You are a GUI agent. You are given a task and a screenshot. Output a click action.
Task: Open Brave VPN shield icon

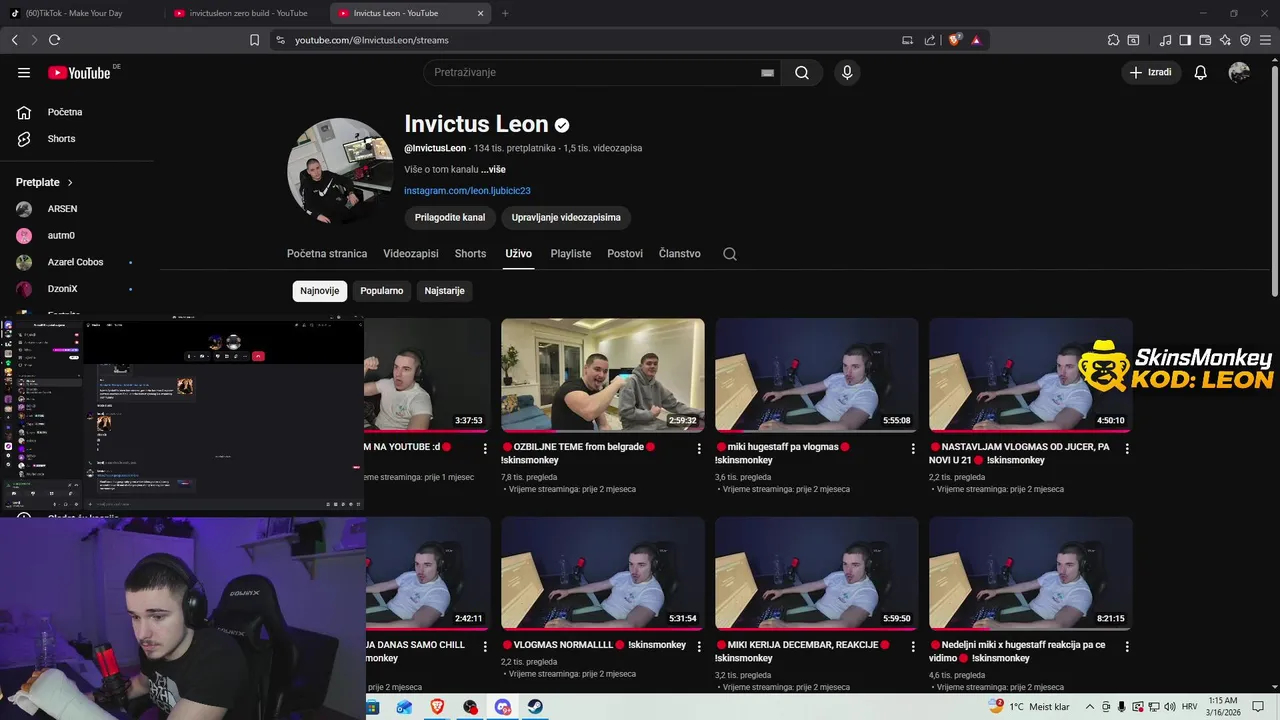(x=1245, y=40)
